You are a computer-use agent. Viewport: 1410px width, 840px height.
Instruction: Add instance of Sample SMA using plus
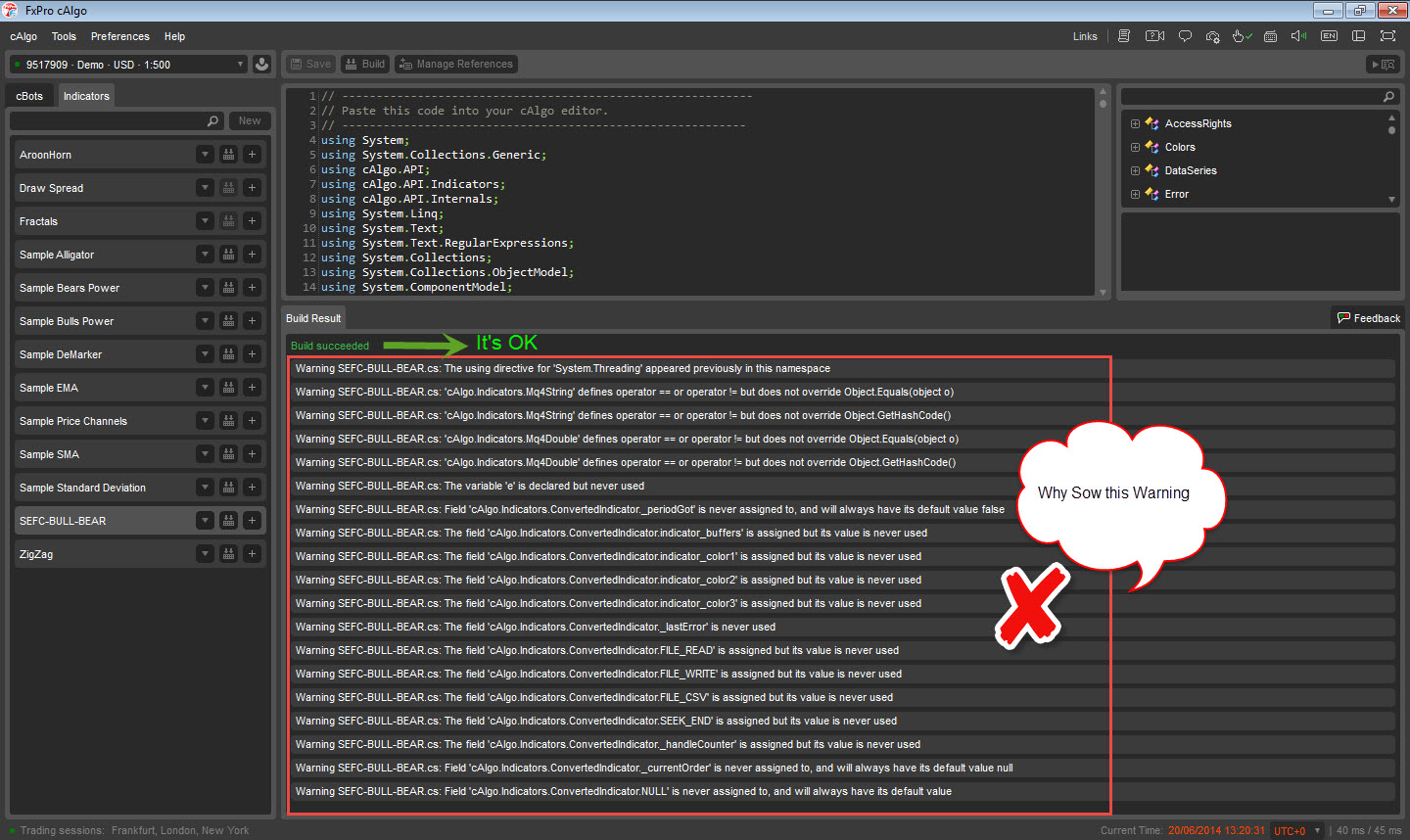[252, 454]
